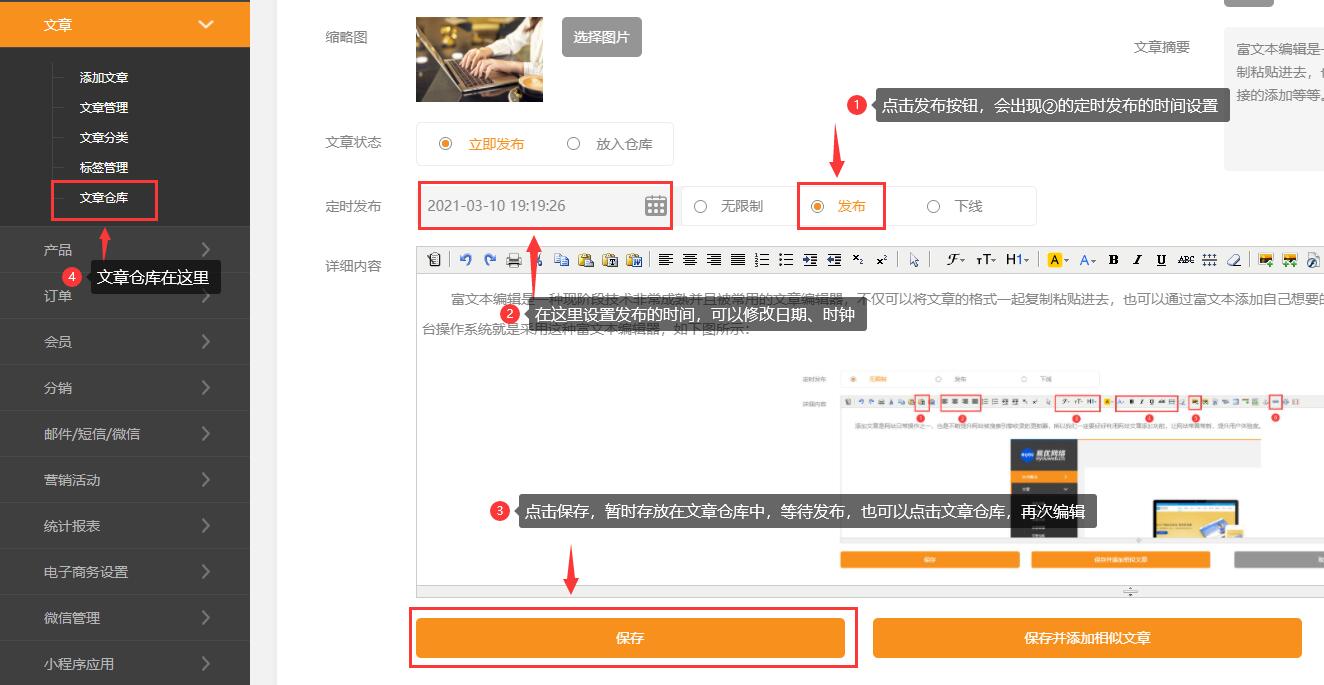Click the Redo arrow icon
This screenshot has height=685, width=1324.
click(x=490, y=260)
